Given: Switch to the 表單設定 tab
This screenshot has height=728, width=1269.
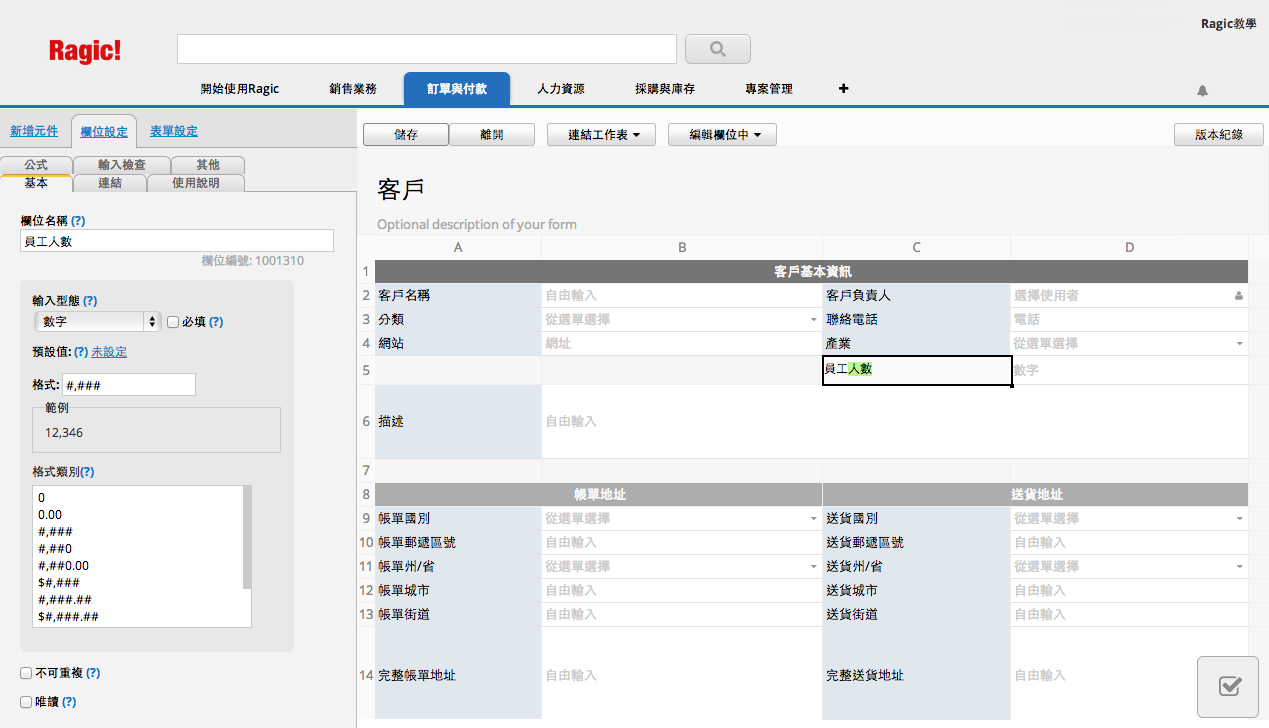Looking at the screenshot, I should point(174,131).
